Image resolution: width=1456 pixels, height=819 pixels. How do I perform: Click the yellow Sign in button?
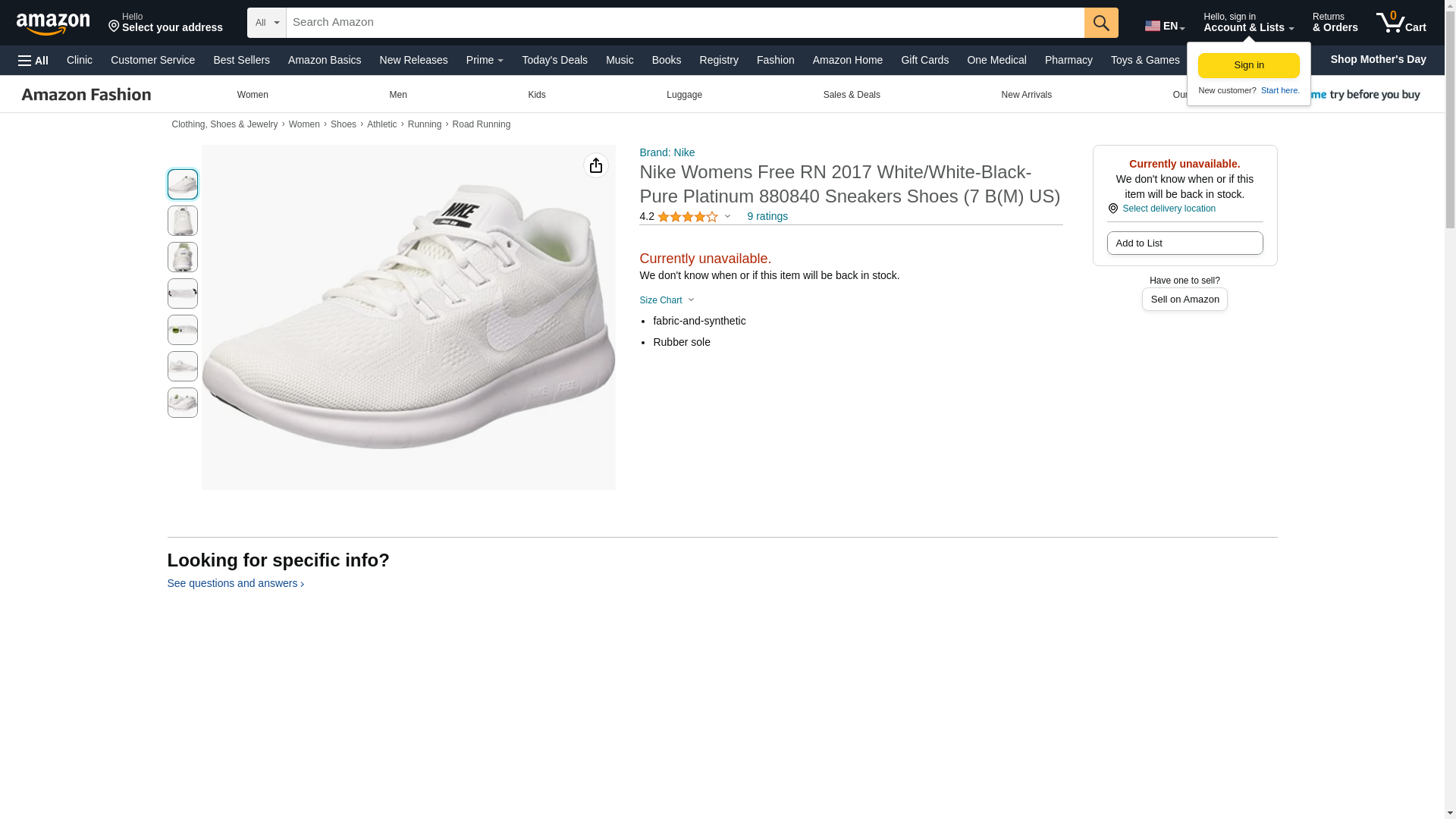click(1248, 65)
